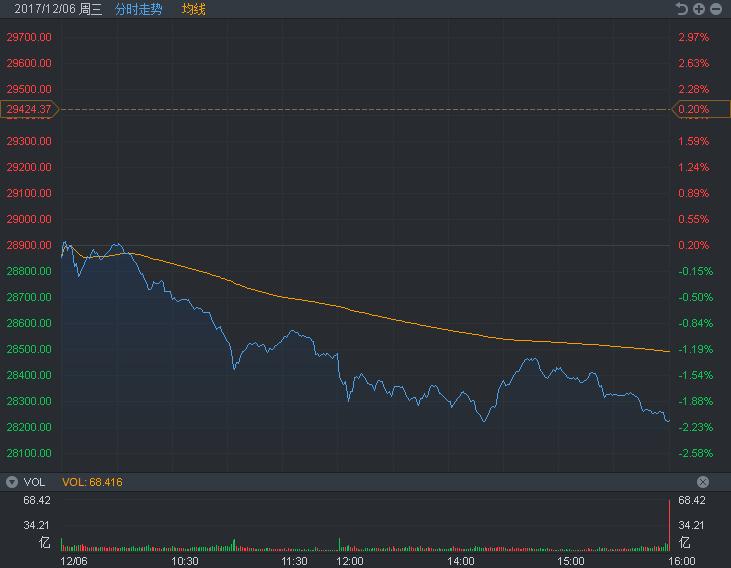
Task: Click the -2.23% percentage axis label
Action: pos(693,427)
